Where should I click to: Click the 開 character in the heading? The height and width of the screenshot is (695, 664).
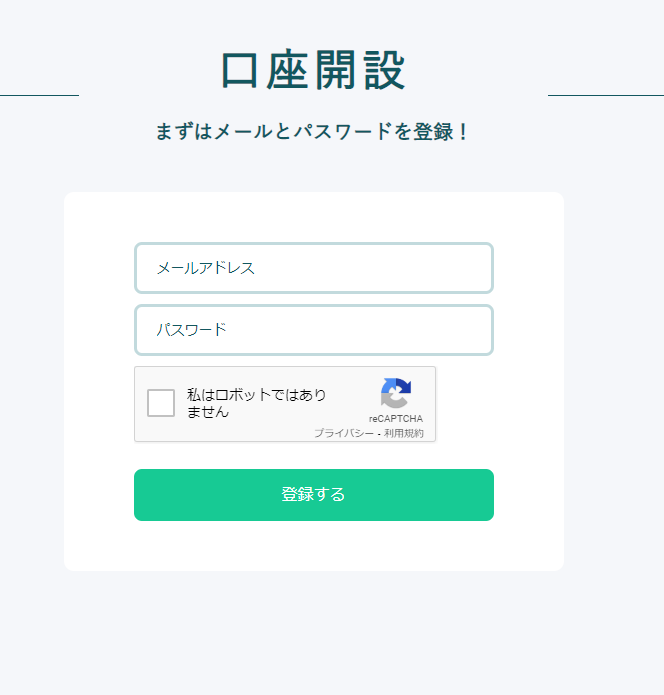click(x=337, y=72)
